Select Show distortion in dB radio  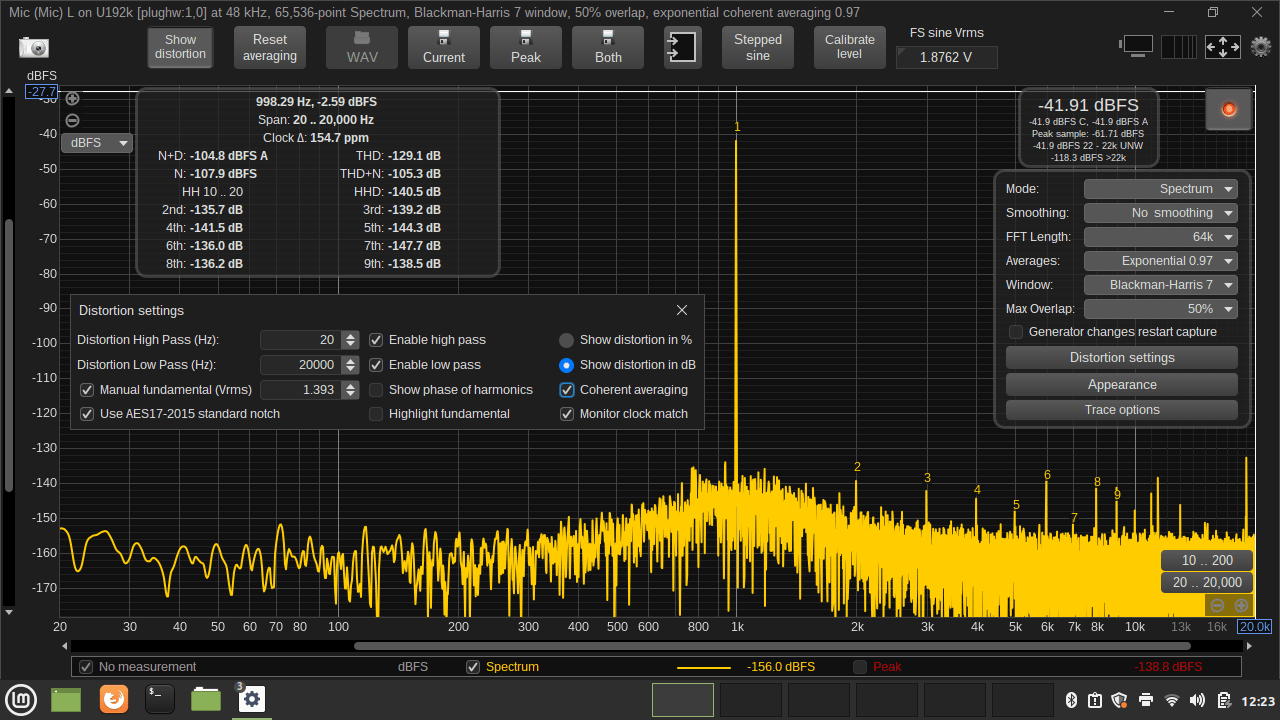pyautogui.click(x=566, y=365)
